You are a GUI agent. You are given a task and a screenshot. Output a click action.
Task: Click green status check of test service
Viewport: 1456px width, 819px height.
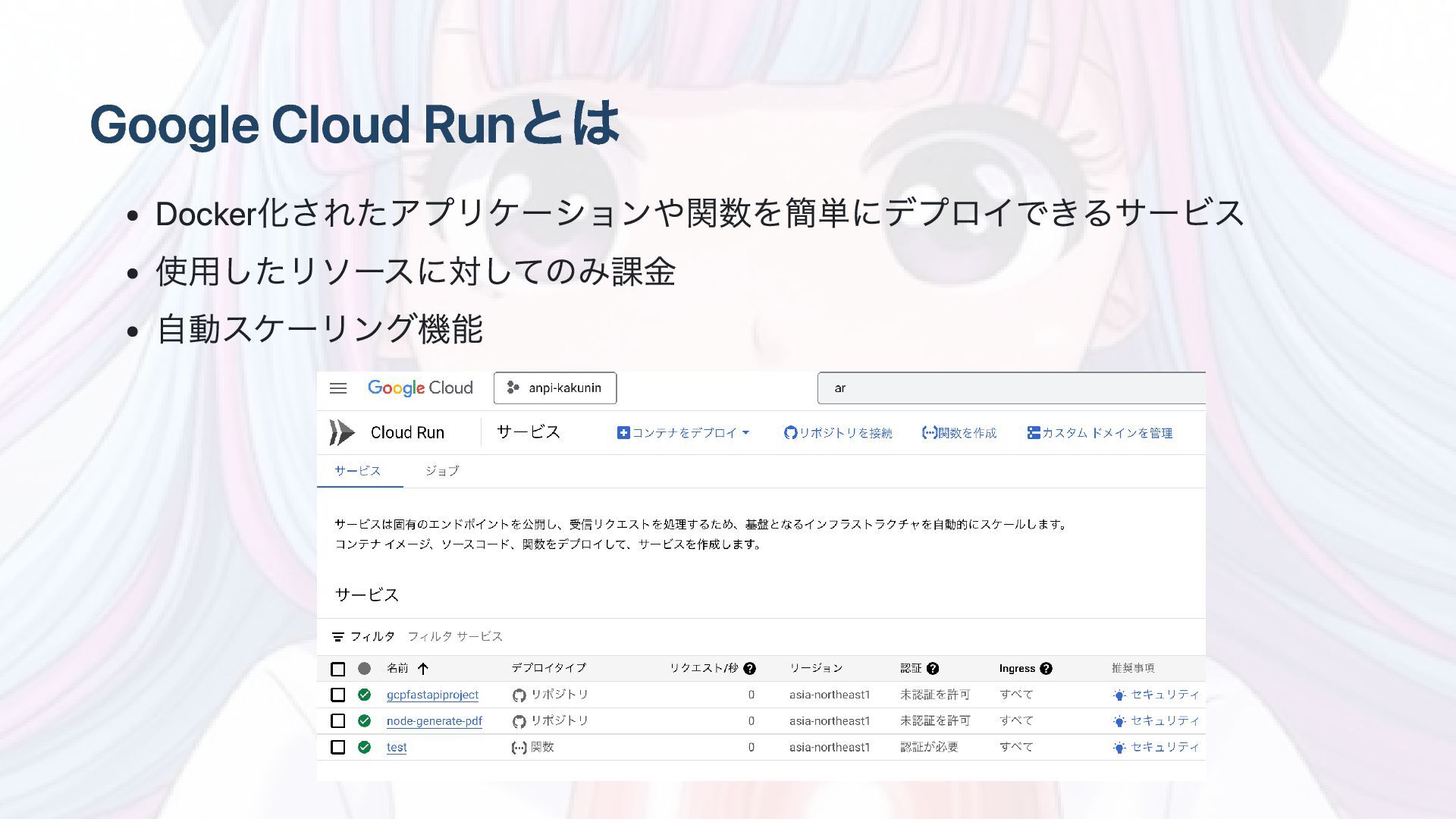tap(365, 748)
